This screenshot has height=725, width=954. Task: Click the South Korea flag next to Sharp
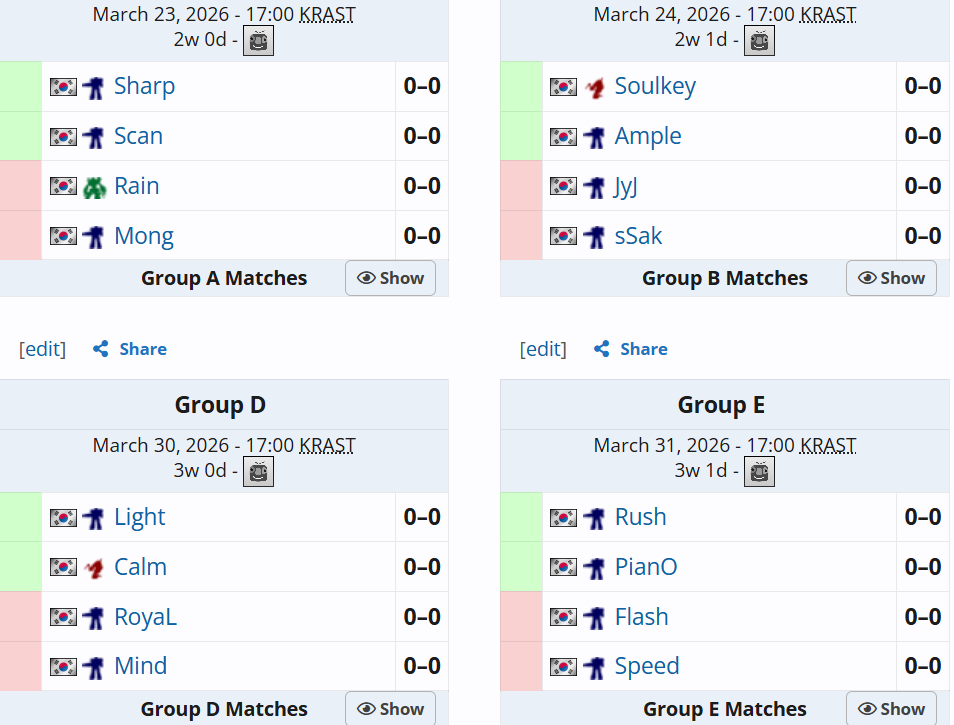point(63,87)
